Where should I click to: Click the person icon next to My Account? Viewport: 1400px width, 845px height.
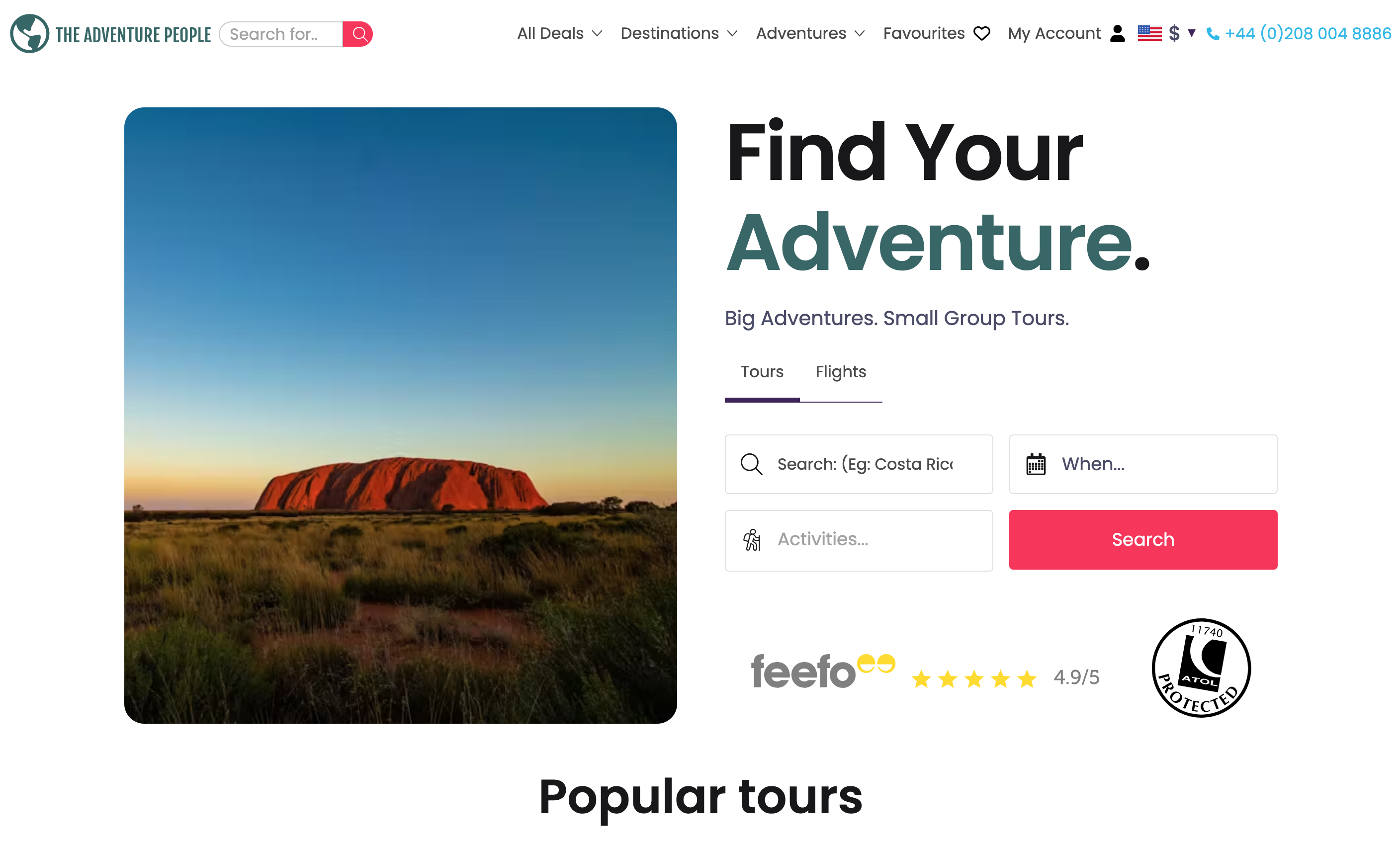1117,34
